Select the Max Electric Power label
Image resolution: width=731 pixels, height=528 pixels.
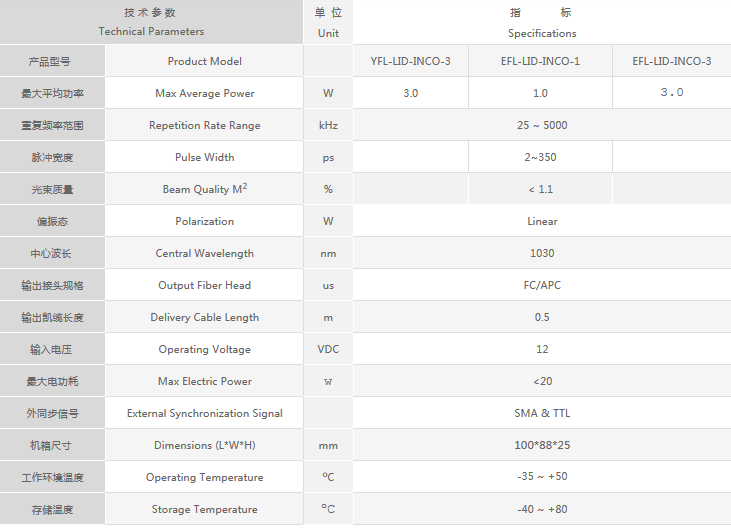204,381
